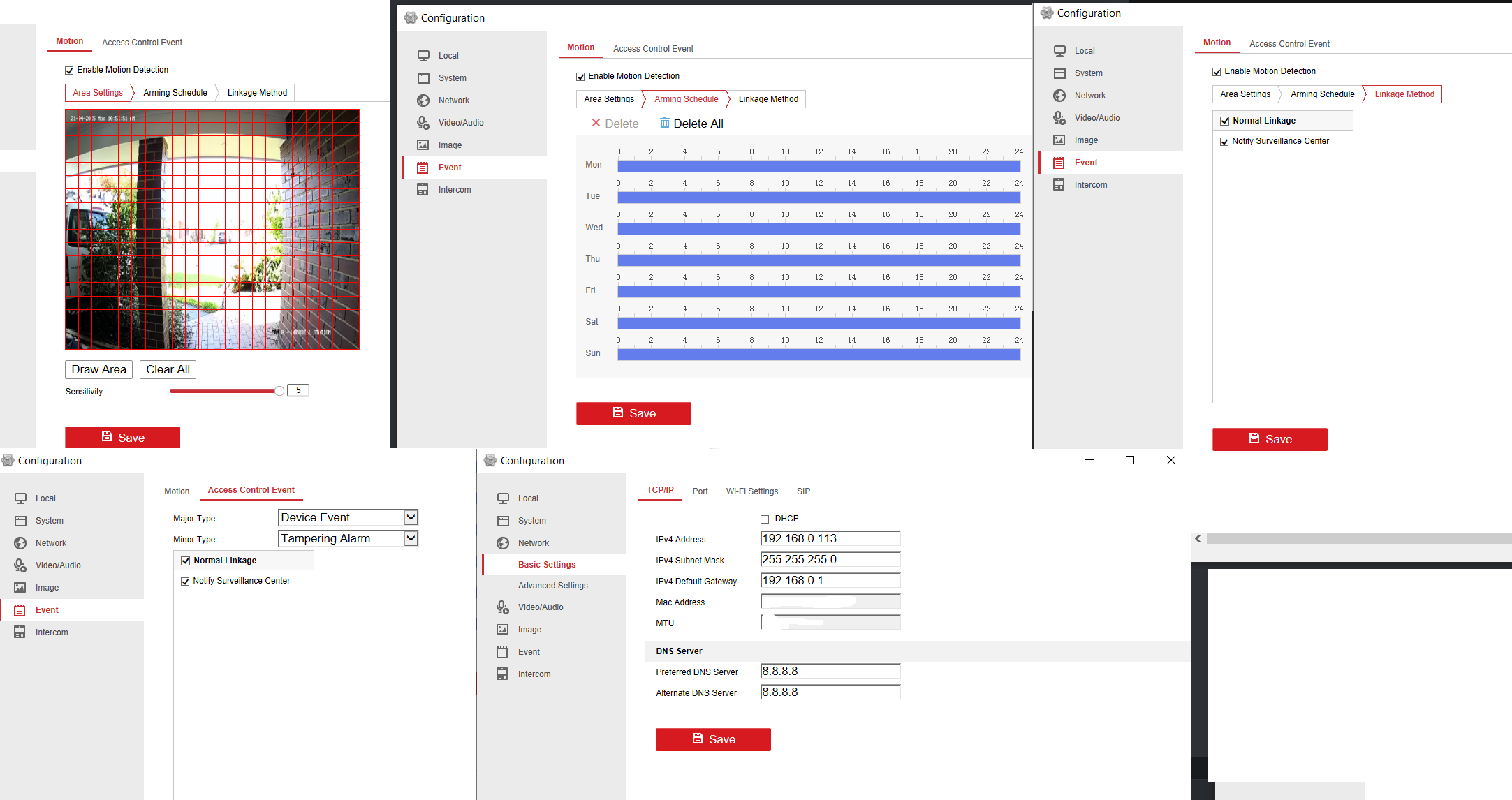Click the Draw Area button
This screenshot has width=1512, height=800.
coord(98,369)
